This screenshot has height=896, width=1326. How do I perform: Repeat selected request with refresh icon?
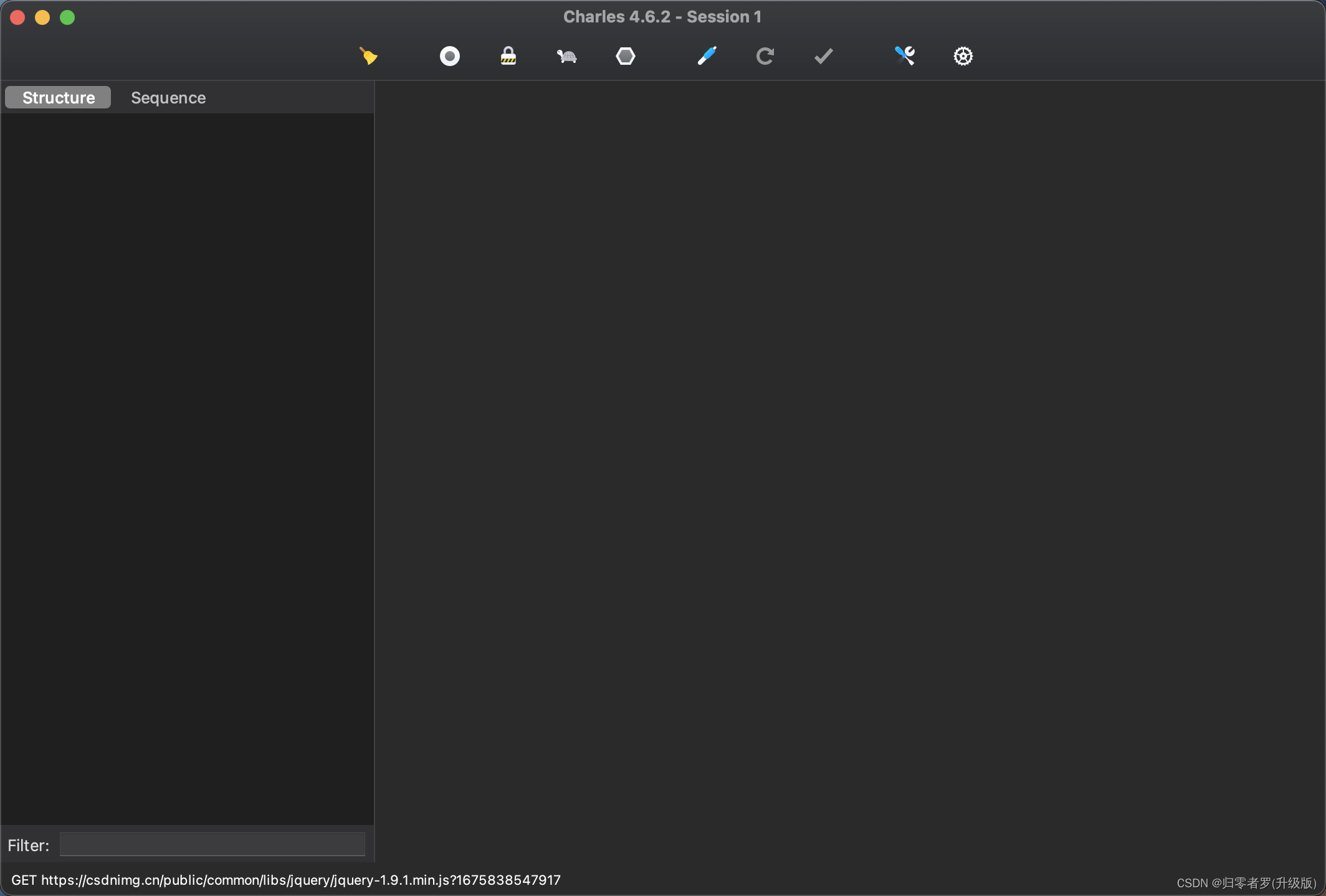coord(765,56)
